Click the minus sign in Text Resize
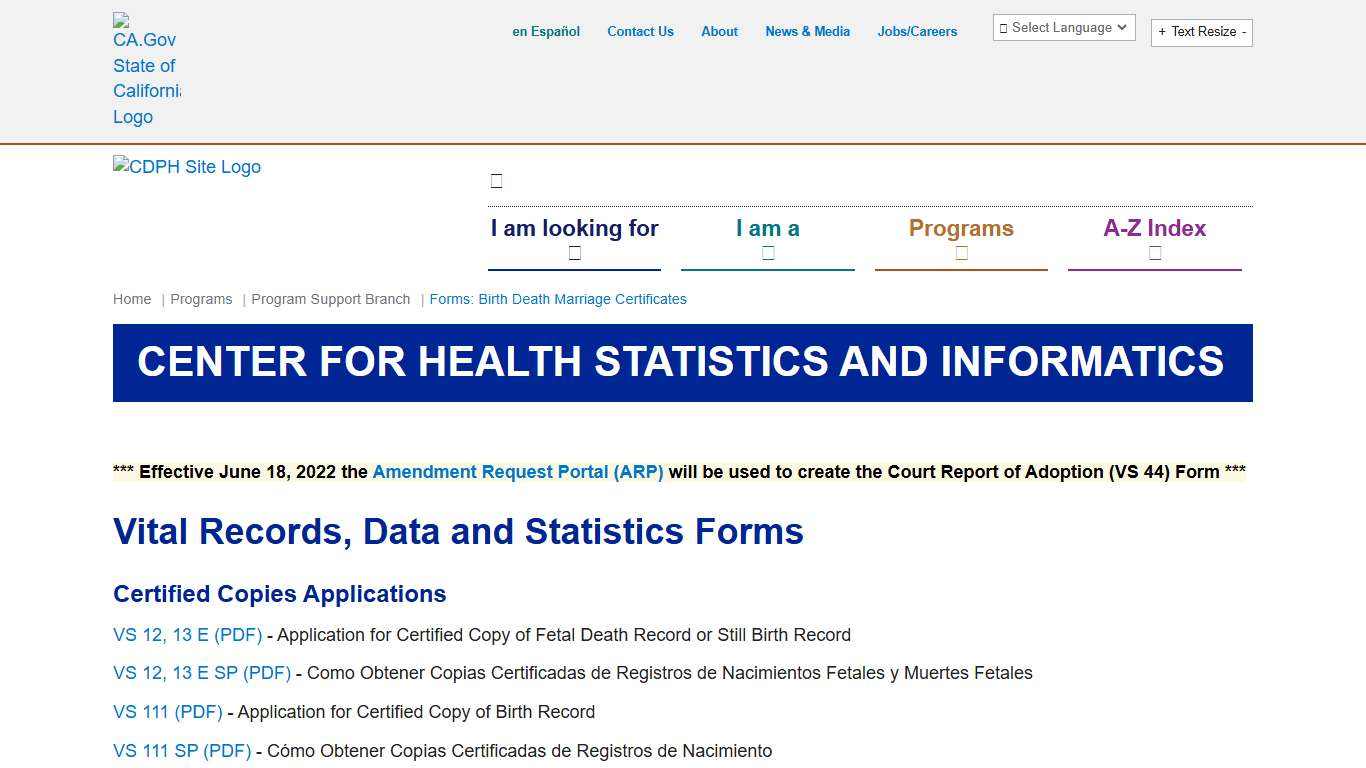 coord(1244,32)
